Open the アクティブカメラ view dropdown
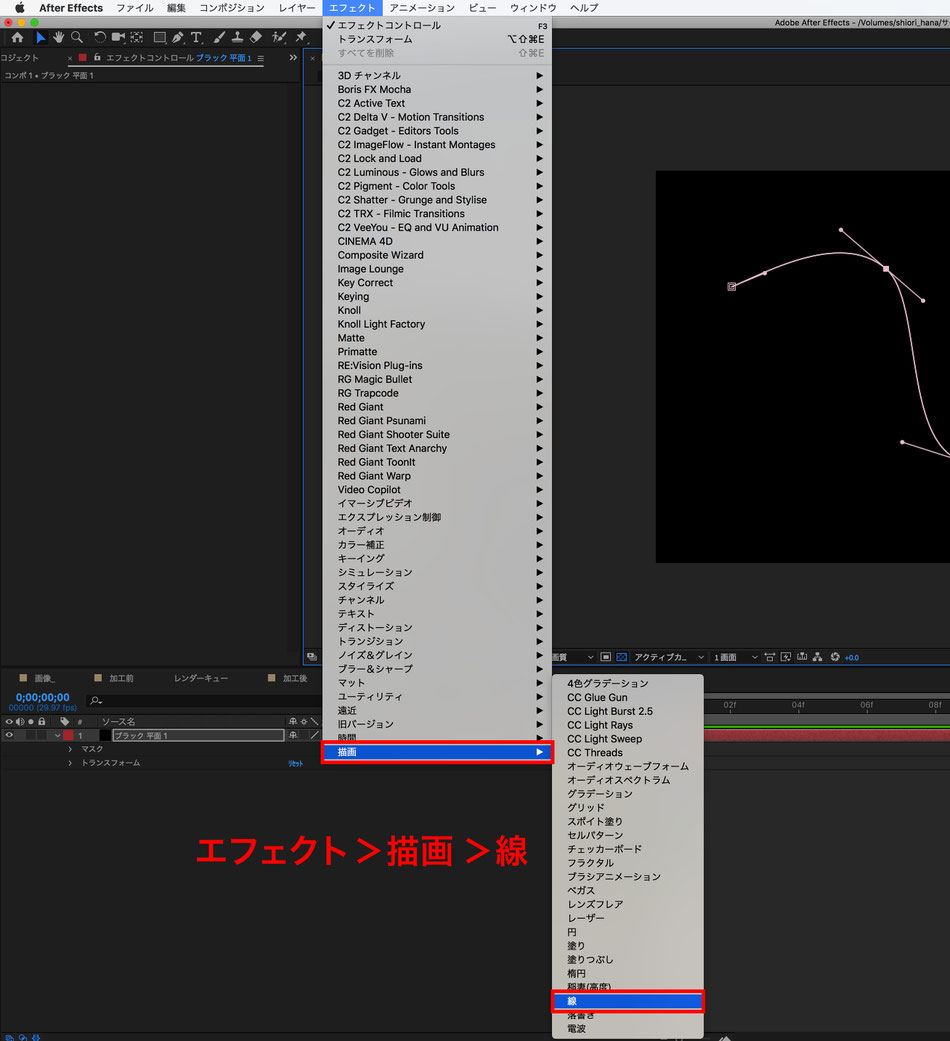 [669, 657]
